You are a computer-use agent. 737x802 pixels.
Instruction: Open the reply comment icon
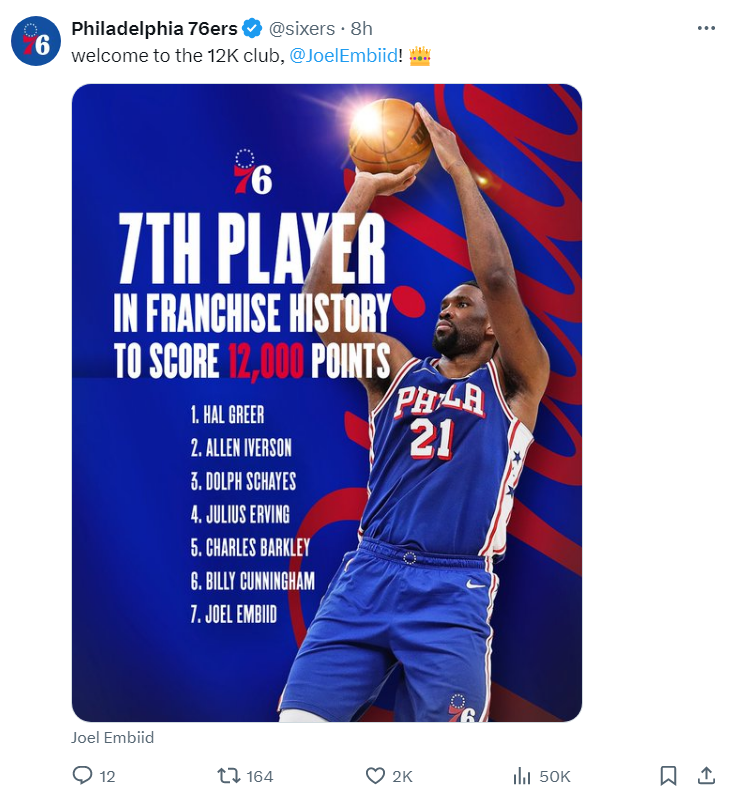coord(82,776)
